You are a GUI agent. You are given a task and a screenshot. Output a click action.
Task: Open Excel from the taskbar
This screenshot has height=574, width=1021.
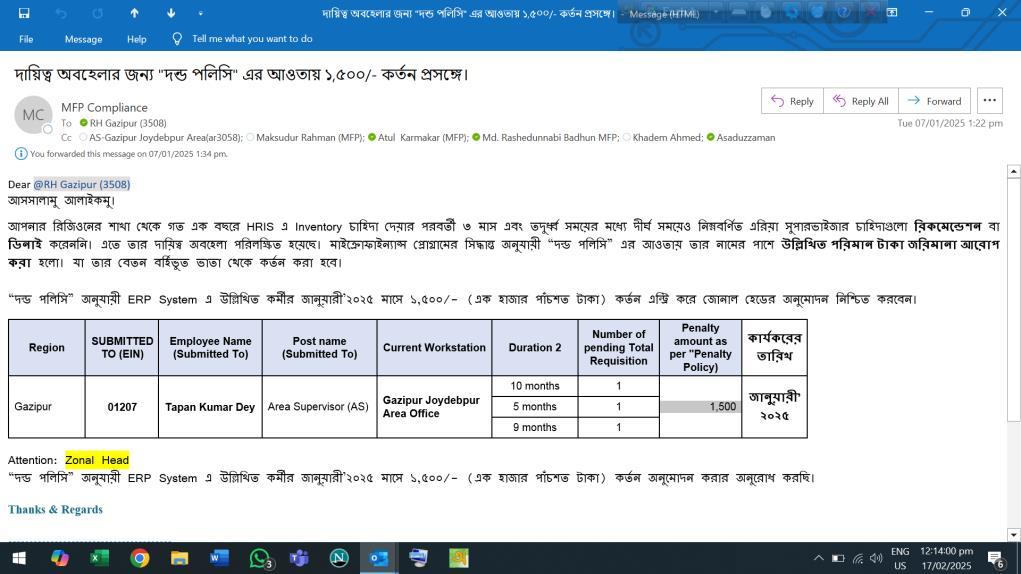coord(99,558)
